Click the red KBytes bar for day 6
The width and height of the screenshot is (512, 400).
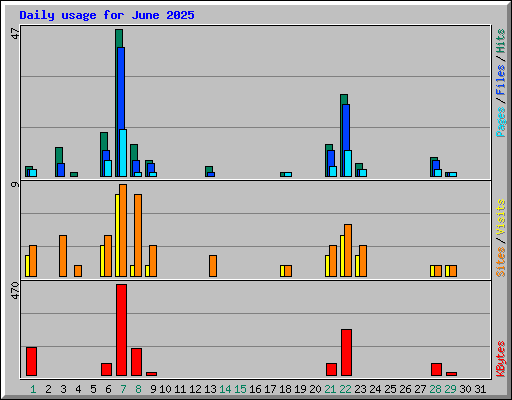point(106,370)
